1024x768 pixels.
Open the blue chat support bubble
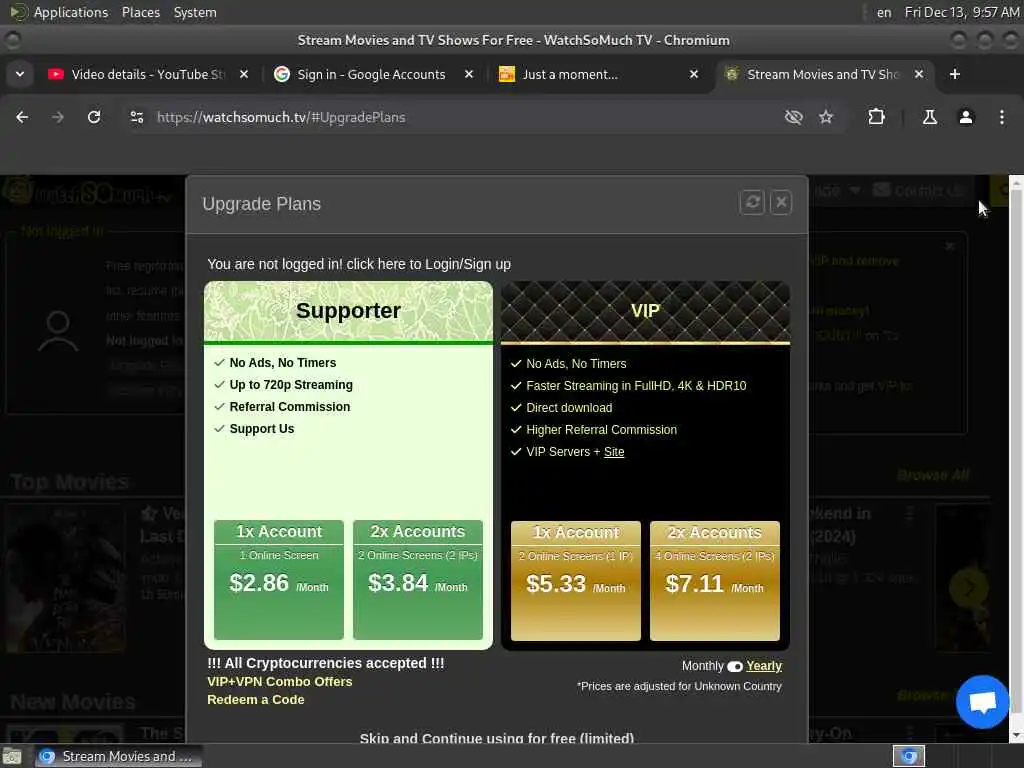point(982,702)
